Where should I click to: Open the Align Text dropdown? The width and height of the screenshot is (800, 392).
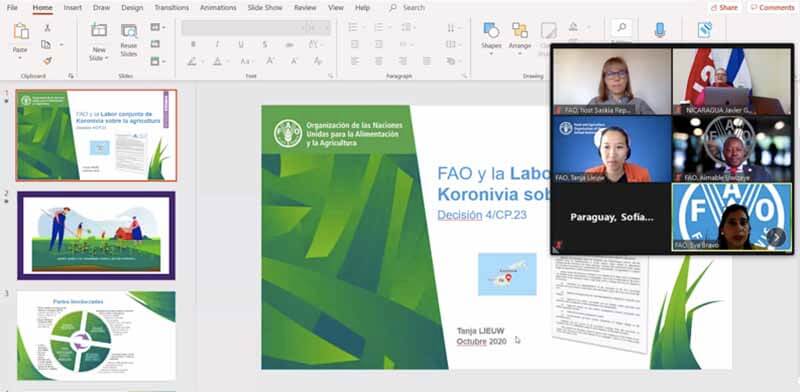454,44
